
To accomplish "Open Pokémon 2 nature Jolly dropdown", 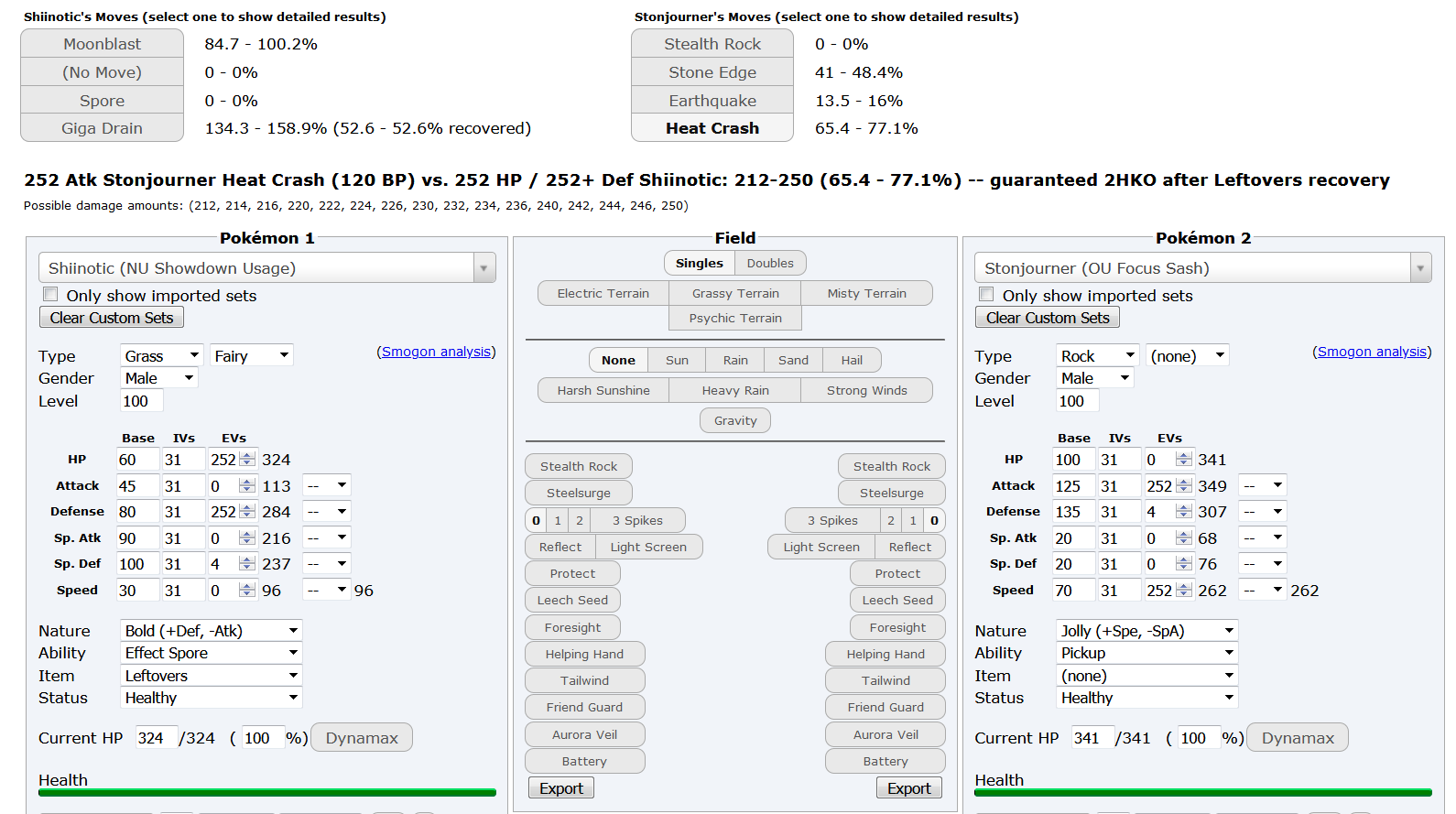I will click(x=1147, y=630).
